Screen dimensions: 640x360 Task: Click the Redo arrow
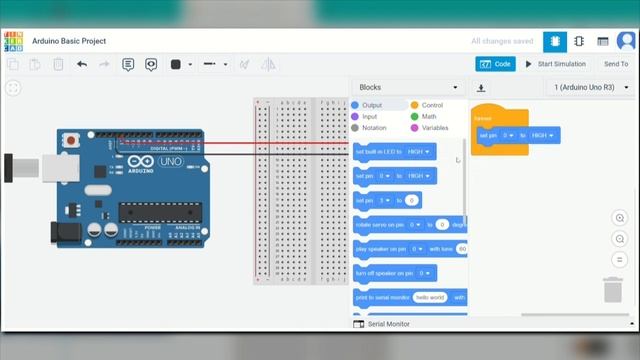104,64
